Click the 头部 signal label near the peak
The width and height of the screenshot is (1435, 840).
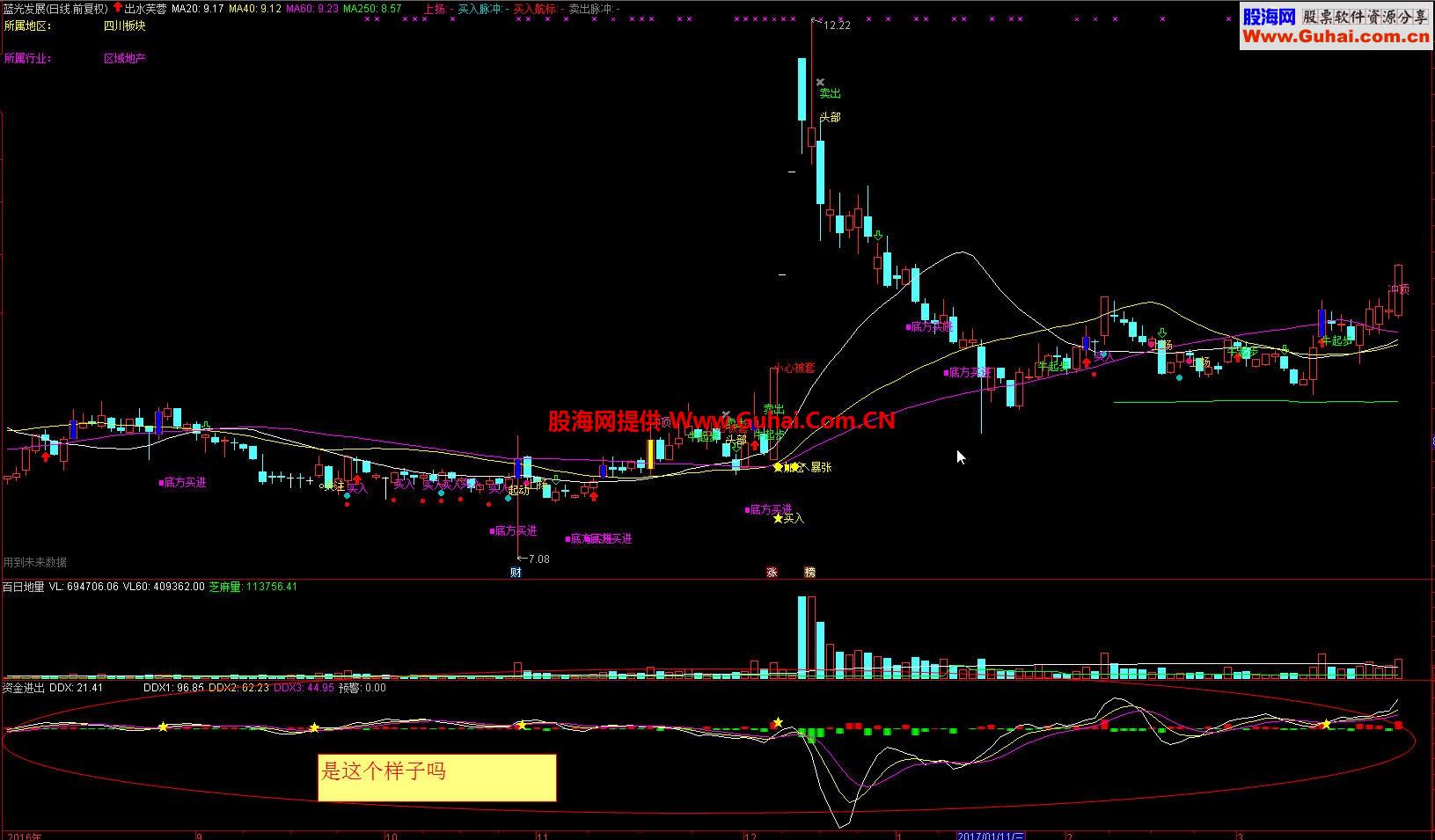click(830, 117)
